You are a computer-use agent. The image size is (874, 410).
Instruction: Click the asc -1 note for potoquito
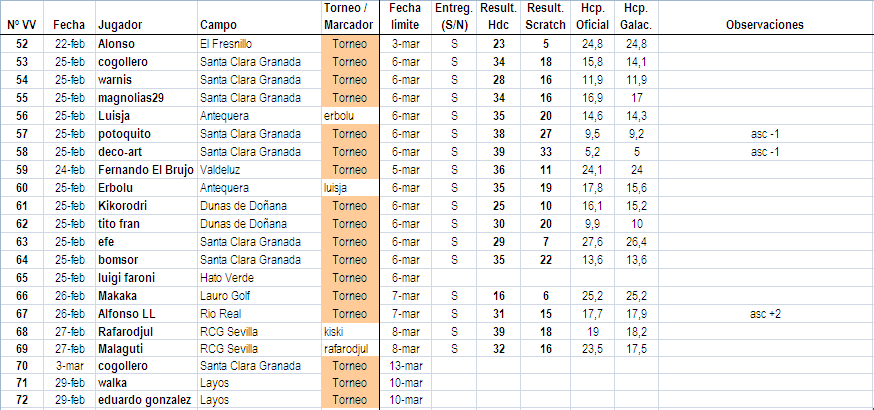tap(765, 134)
